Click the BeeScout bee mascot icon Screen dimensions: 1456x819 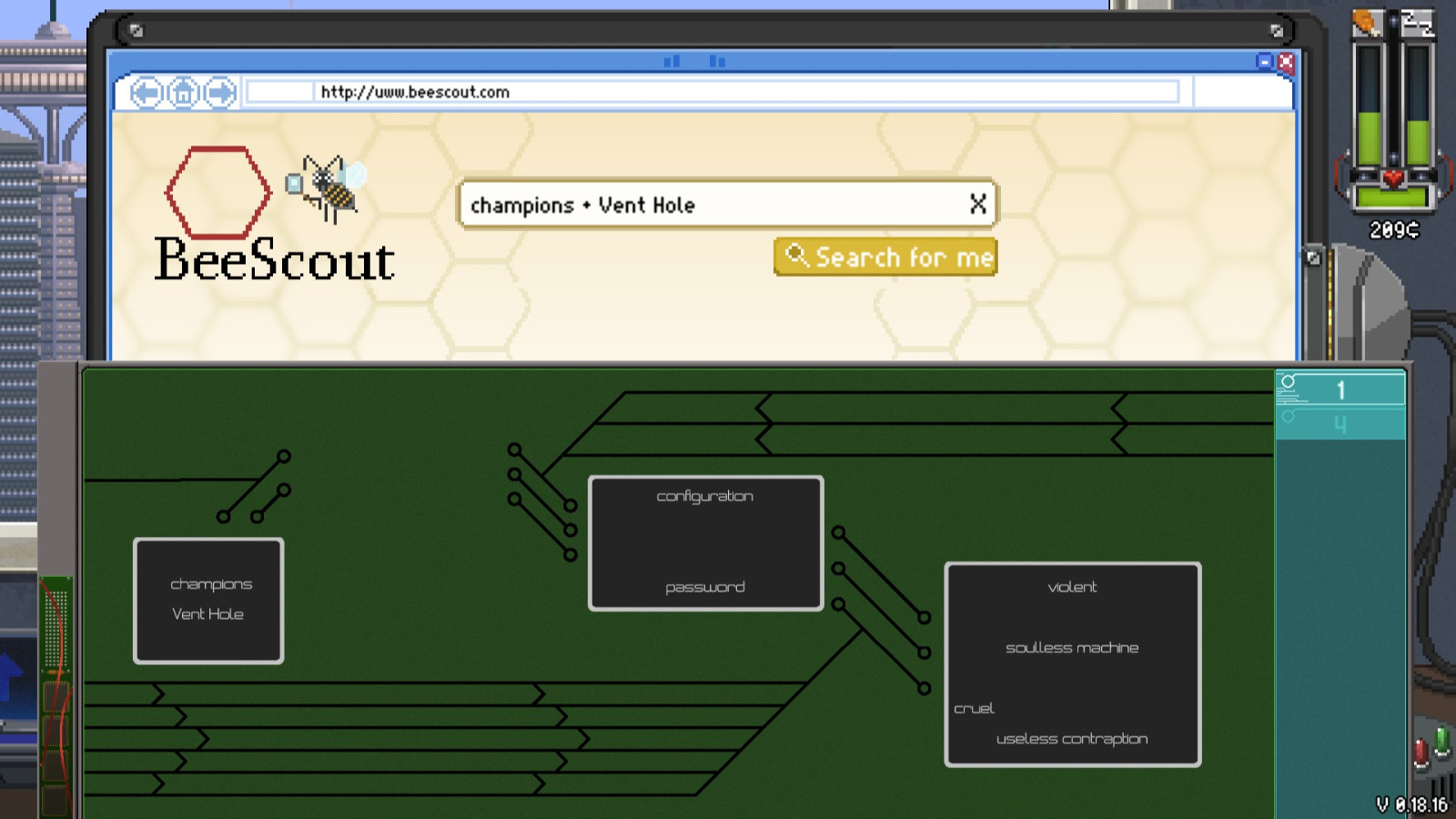328,187
